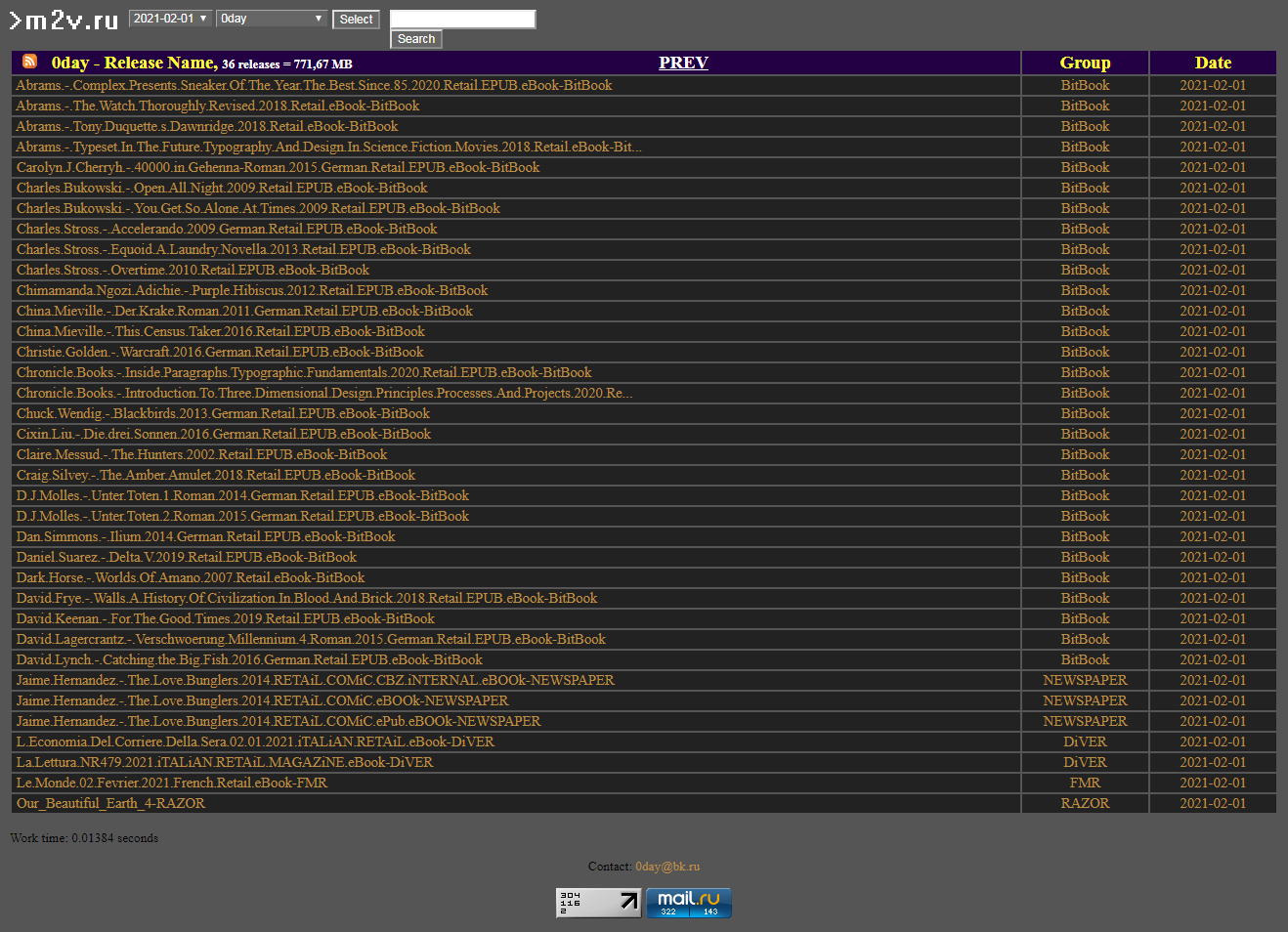Open Love Bunglers ePub release

tap(279, 721)
